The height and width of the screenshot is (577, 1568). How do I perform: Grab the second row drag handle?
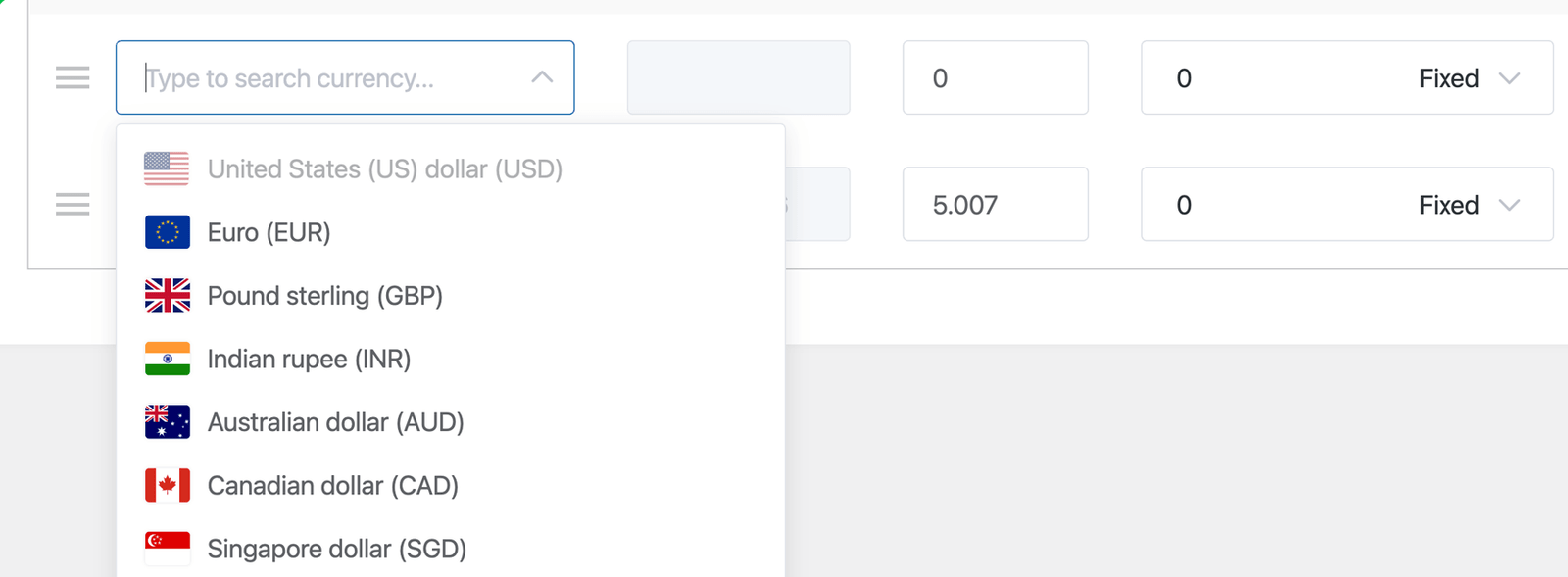click(x=73, y=204)
